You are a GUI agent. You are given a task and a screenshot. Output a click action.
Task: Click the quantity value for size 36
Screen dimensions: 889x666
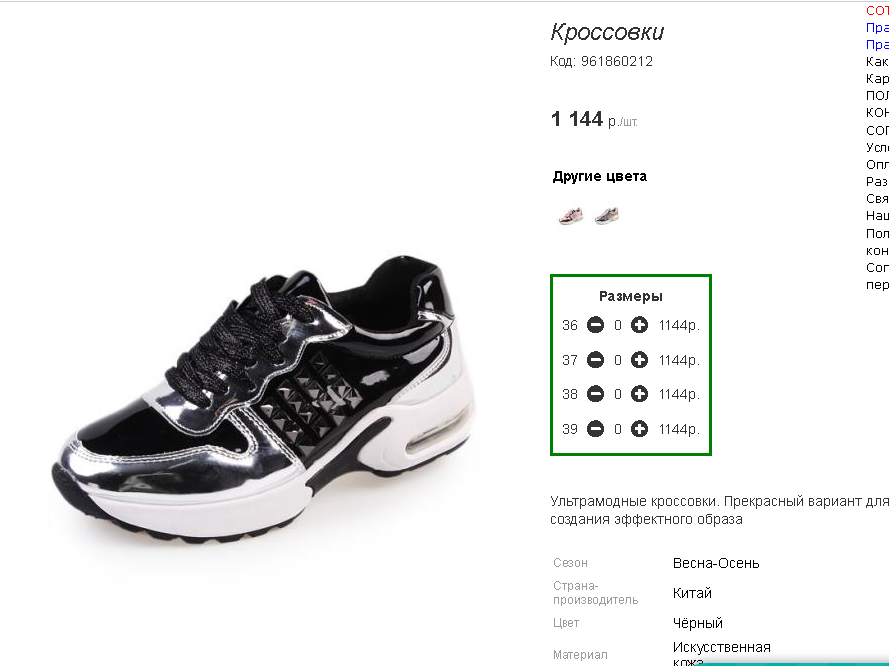(x=617, y=325)
